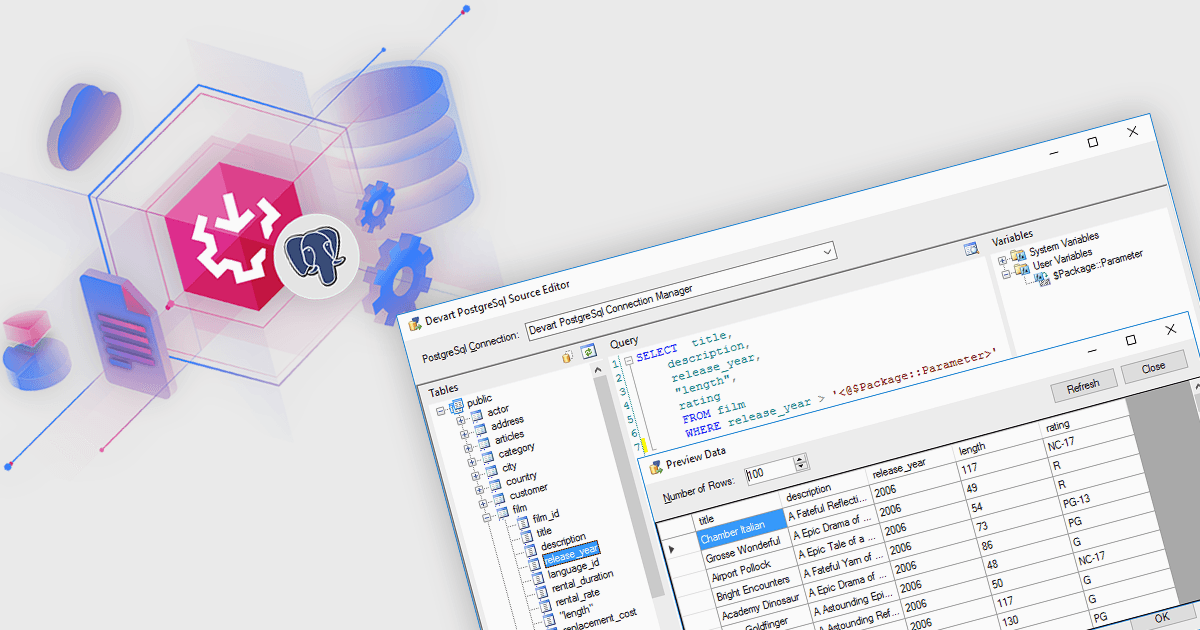Click the OK button
This screenshot has width=1200, height=630.
(x=1160, y=617)
